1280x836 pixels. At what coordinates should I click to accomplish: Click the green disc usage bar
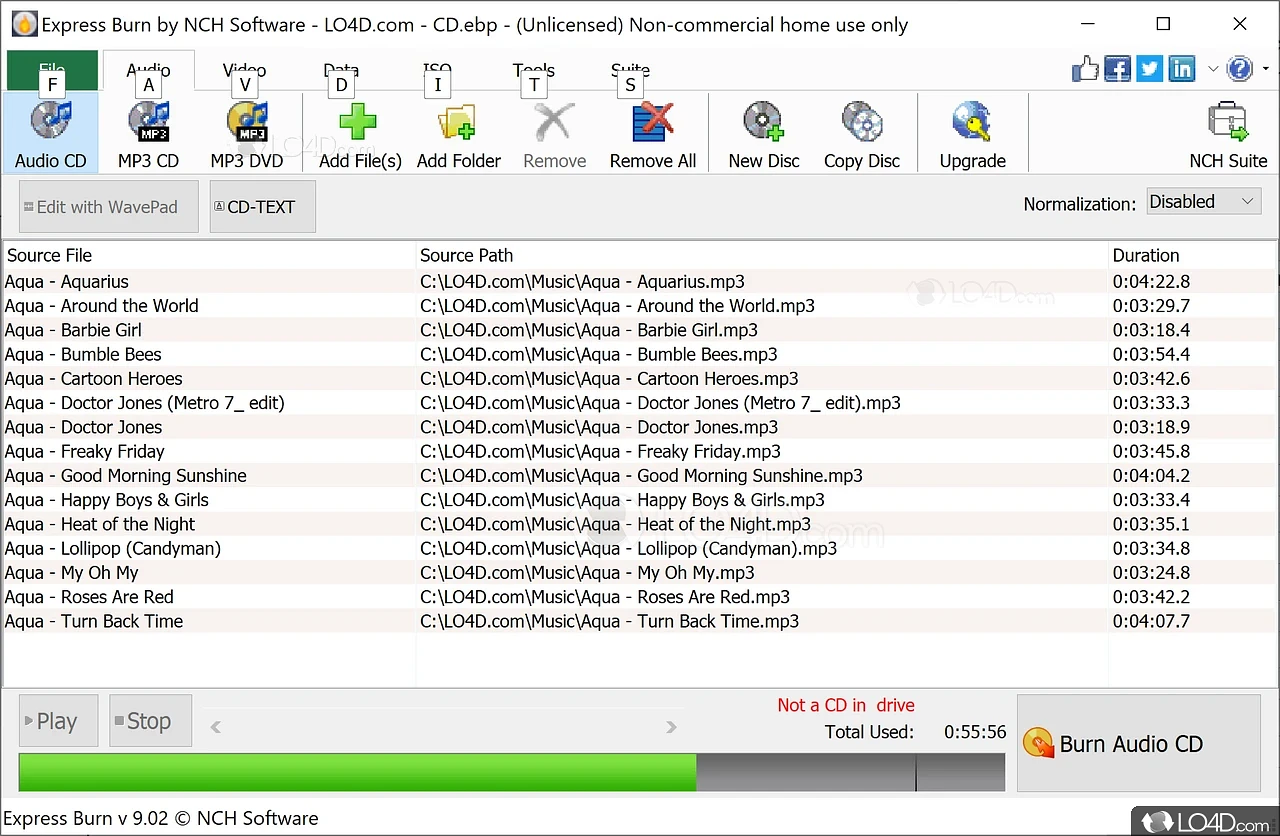[x=357, y=772]
